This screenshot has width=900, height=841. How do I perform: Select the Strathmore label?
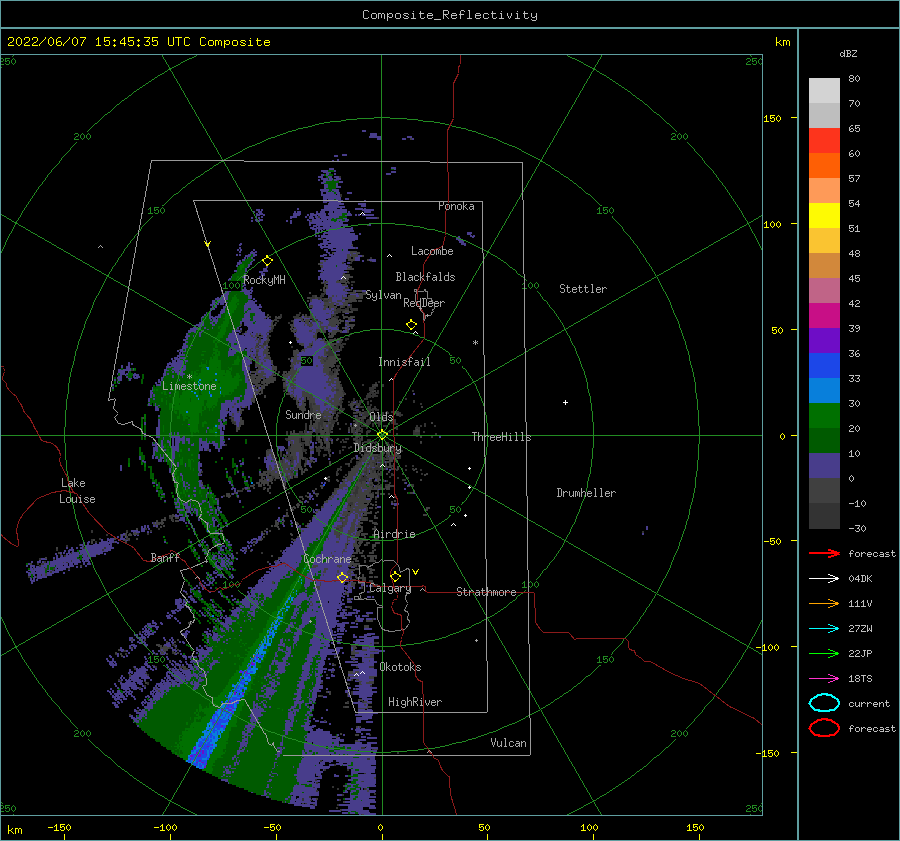coord(486,592)
